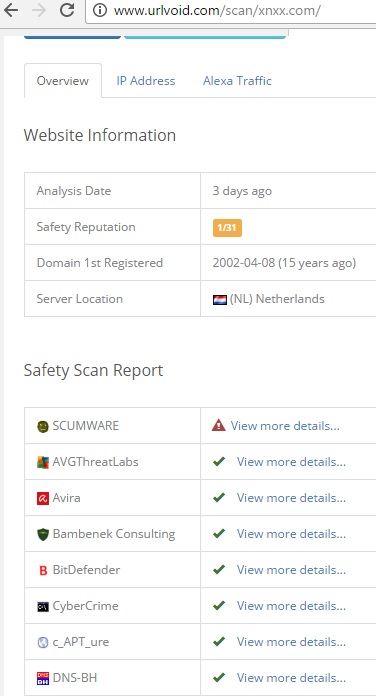Click the c_APT_ure green checkmark
The image size is (376, 696).
218,641
